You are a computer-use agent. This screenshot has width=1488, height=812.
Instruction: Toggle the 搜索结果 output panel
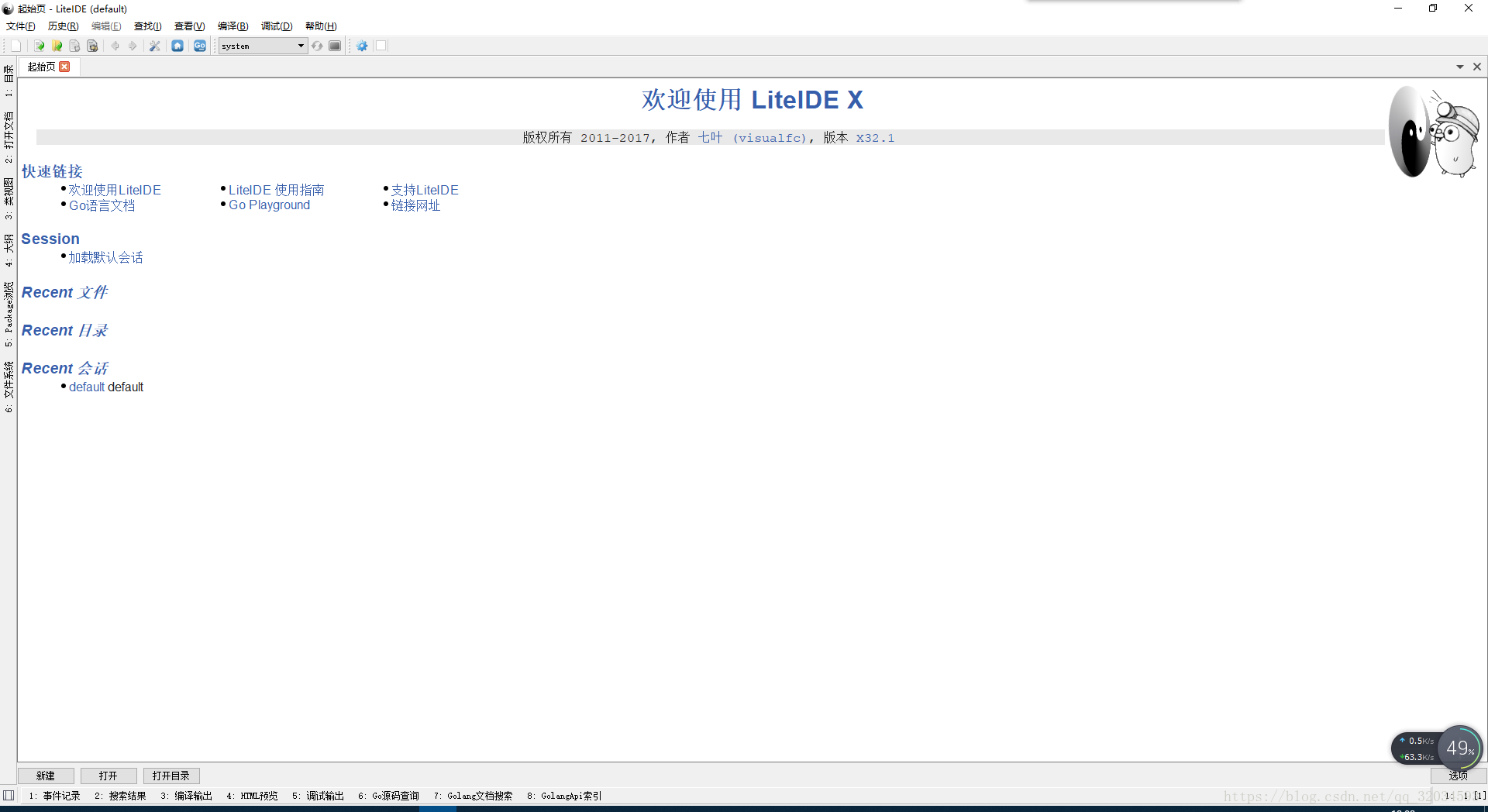click(120, 796)
